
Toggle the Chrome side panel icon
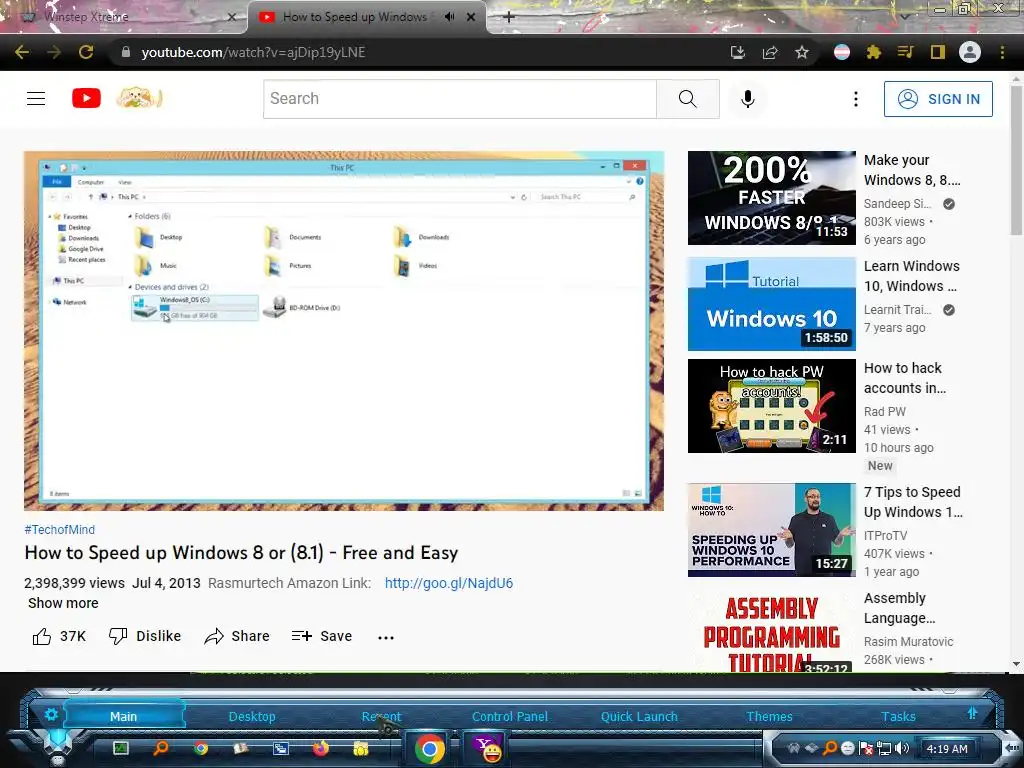[x=938, y=52]
